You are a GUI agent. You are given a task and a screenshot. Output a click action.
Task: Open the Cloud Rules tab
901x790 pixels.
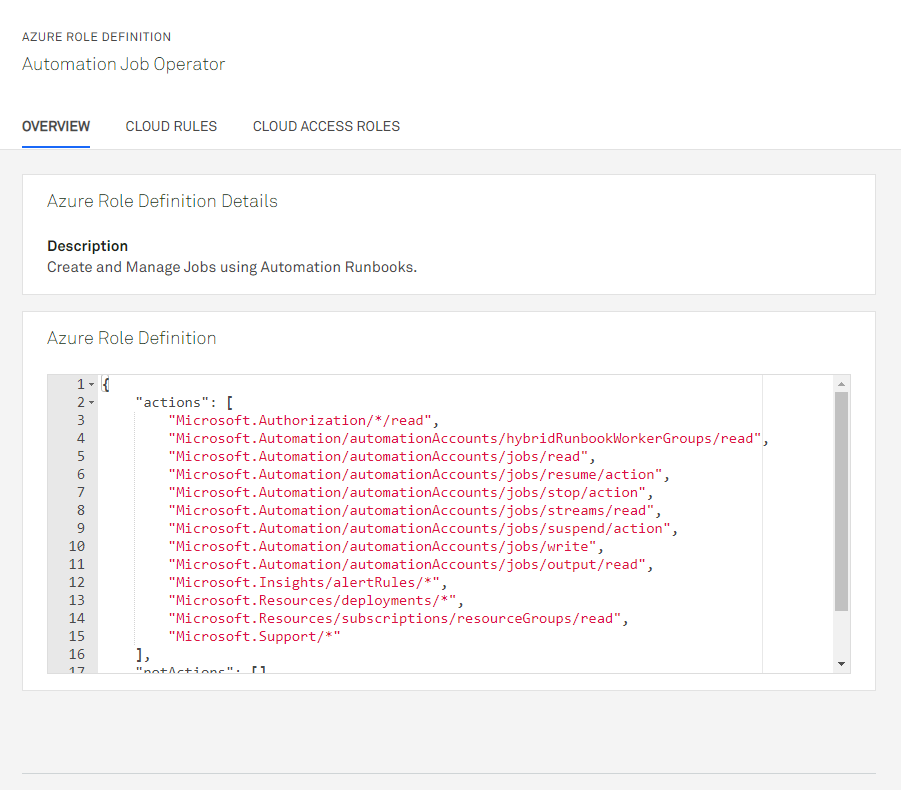point(171,126)
